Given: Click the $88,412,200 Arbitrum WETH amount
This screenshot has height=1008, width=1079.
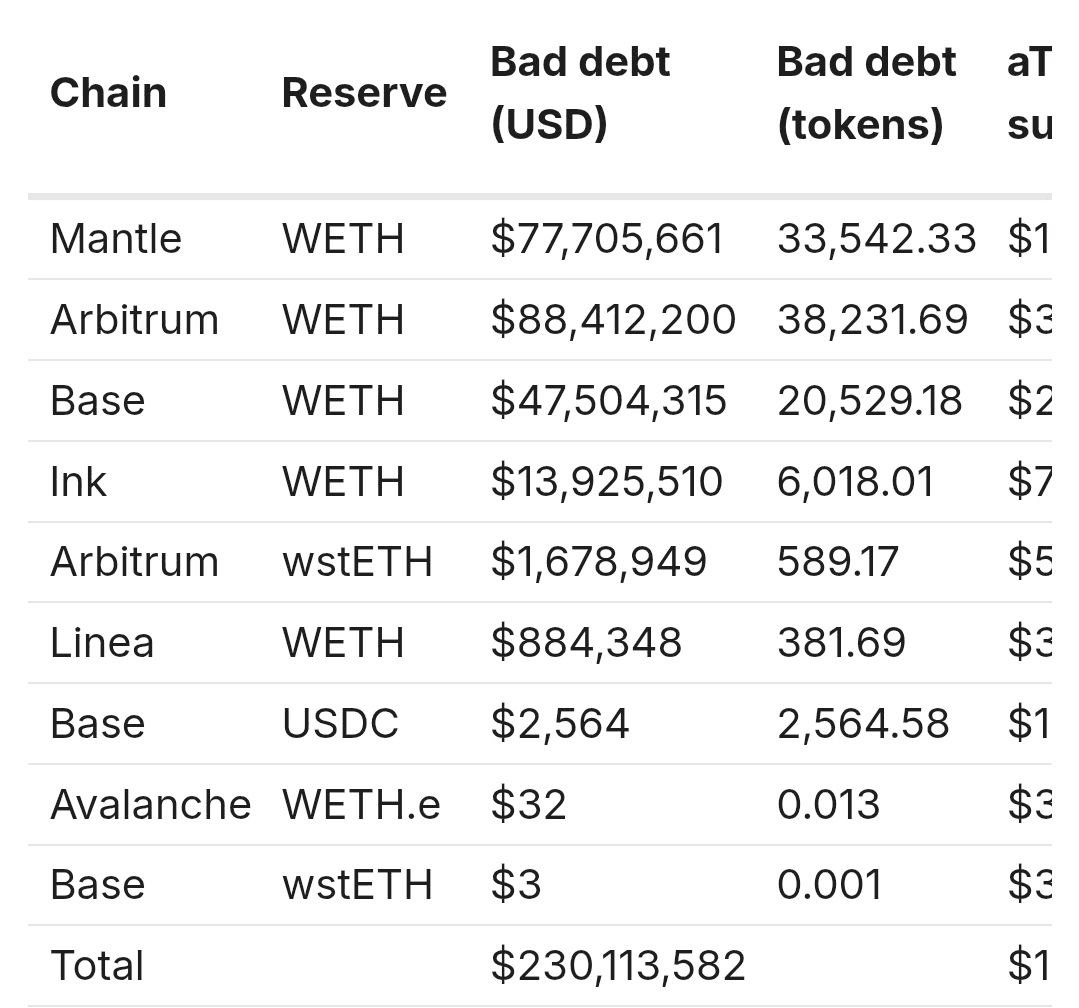Looking at the screenshot, I should [x=613, y=320].
